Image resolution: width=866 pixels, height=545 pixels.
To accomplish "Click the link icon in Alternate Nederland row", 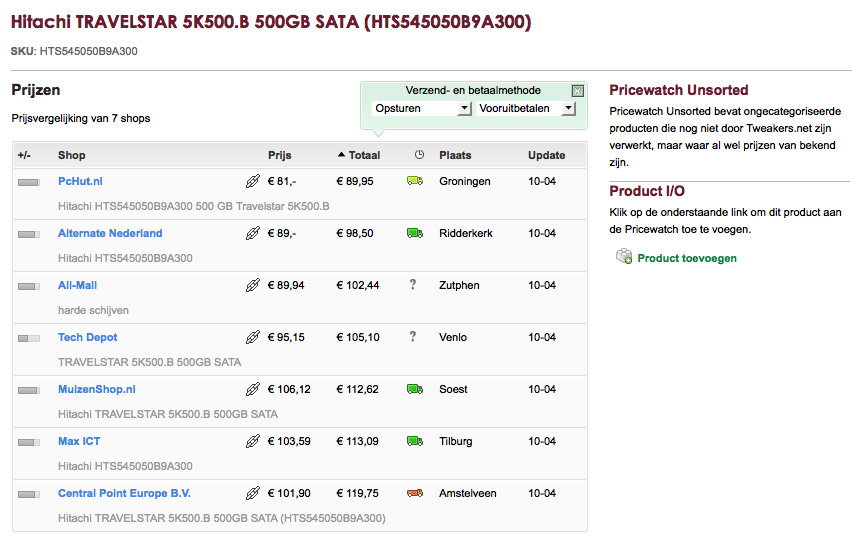I will pos(252,233).
